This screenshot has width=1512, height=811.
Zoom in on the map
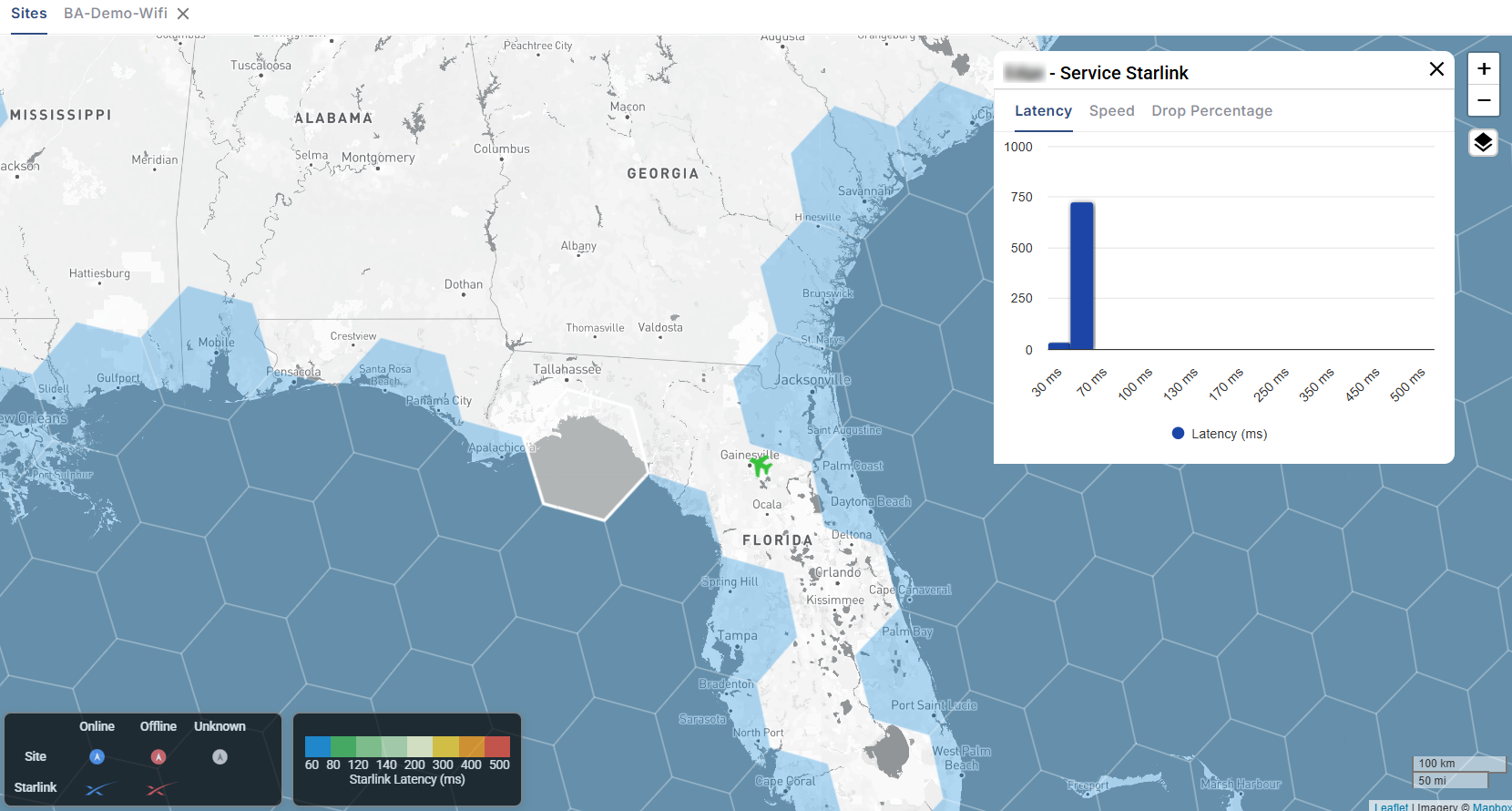1484,68
